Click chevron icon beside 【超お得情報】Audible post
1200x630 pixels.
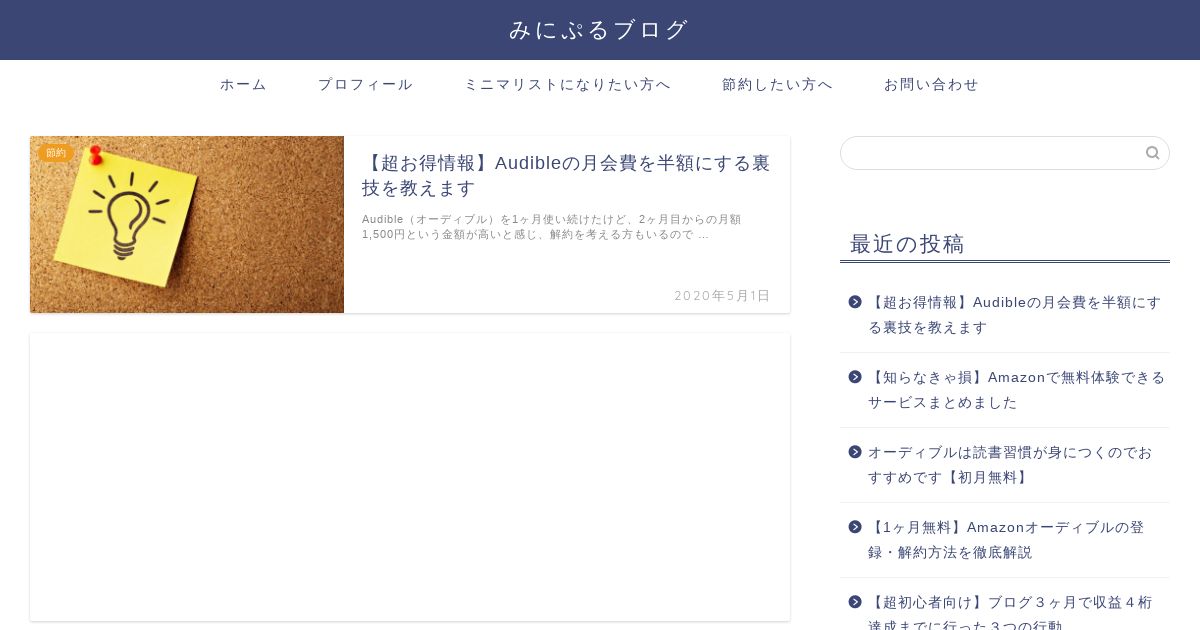click(x=855, y=302)
